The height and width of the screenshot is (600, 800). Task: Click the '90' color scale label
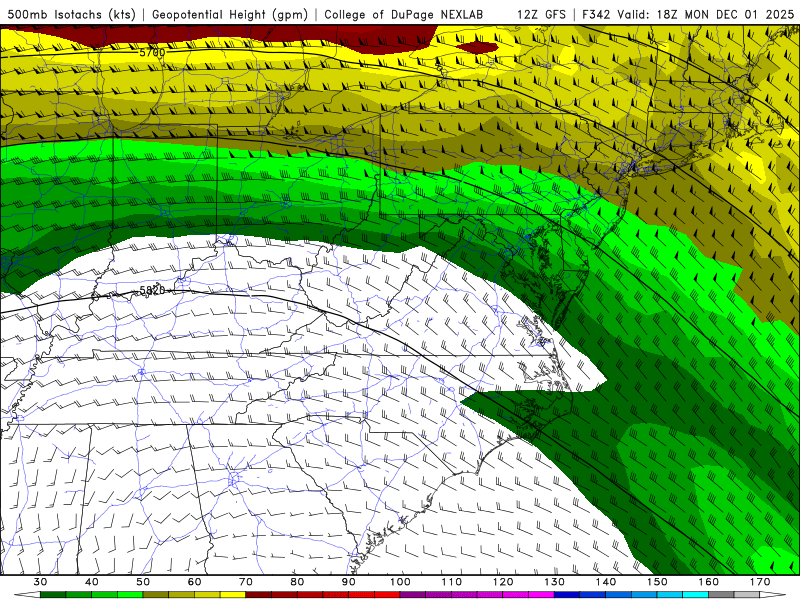(x=349, y=582)
